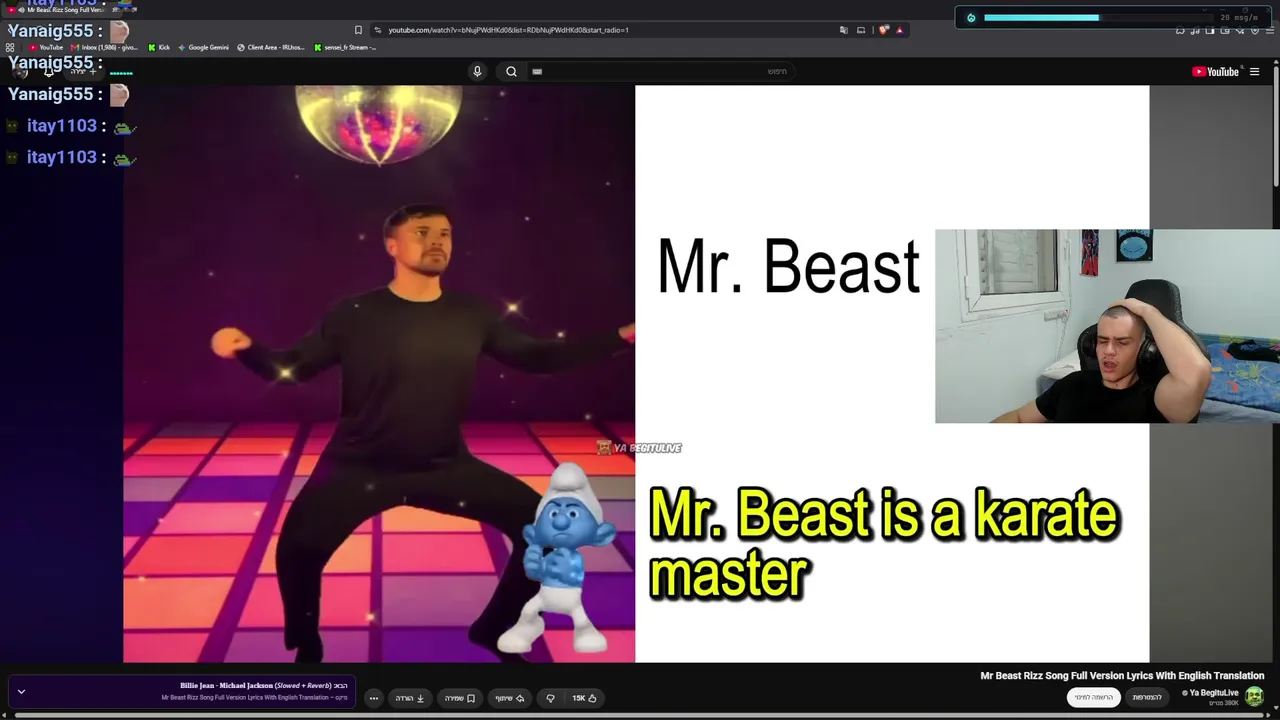Image resolution: width=1280 pixels, height=720 pixels.
Task: Click the save to playlist button
Action: coord(460,698)
